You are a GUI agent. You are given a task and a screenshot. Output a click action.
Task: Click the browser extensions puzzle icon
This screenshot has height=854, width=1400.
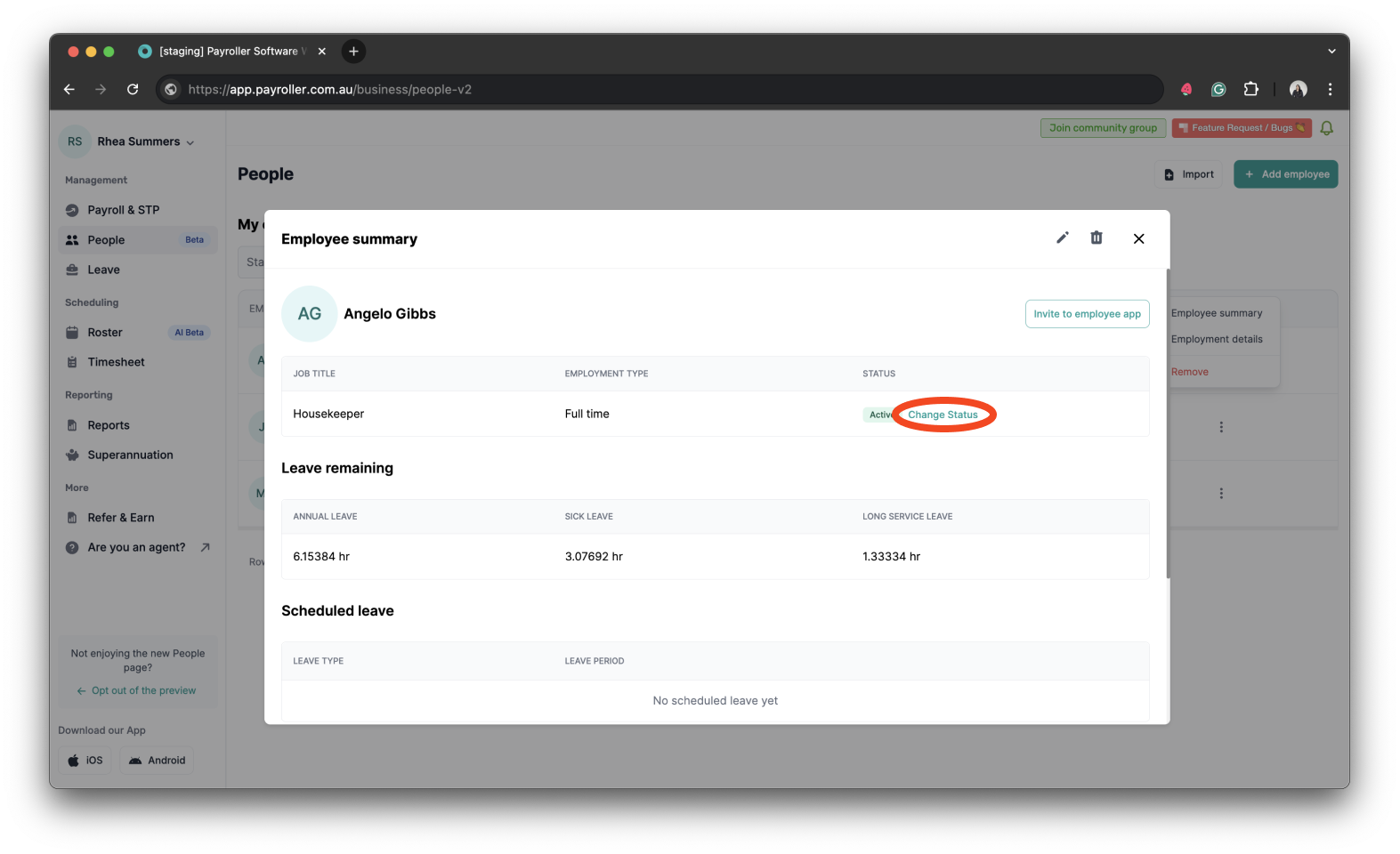(x=1250, y=89)
